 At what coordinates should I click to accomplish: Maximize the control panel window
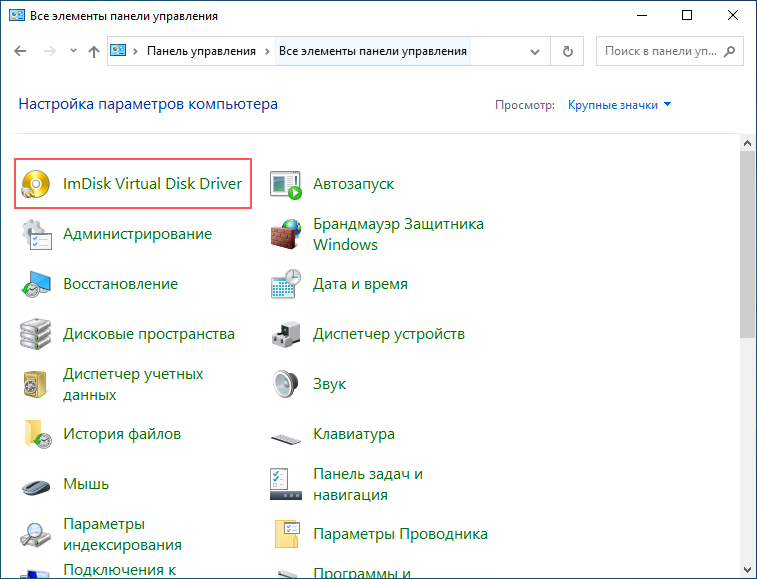[x=687, y=15]
